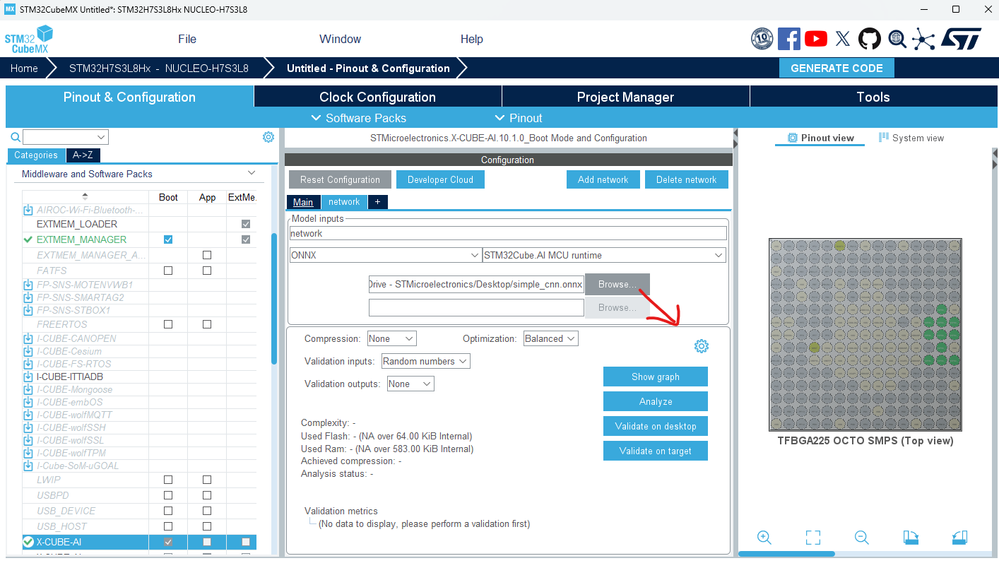999x563 pixels.
Task: Switch to System view
Action: [911, 138]
